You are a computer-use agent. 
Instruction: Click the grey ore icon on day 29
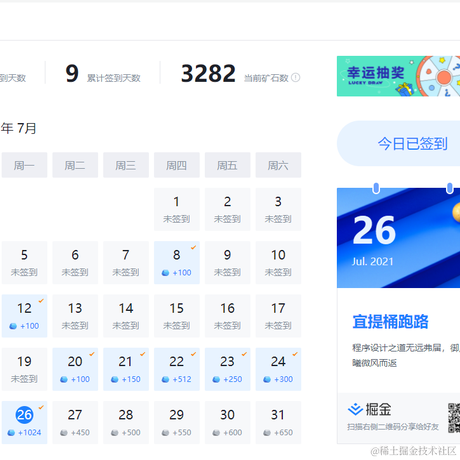(165, 433)
